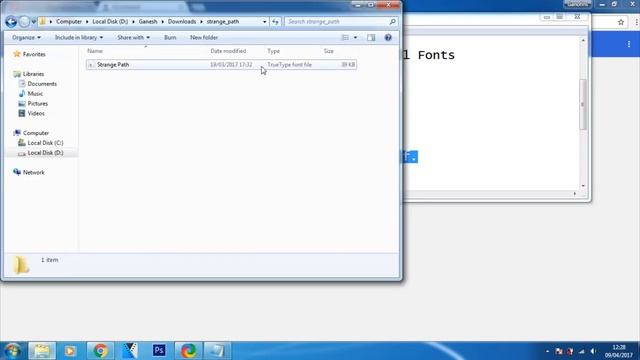Sort by the Size column header
This screenshot has width=640, height=360.
pos(329,51)
